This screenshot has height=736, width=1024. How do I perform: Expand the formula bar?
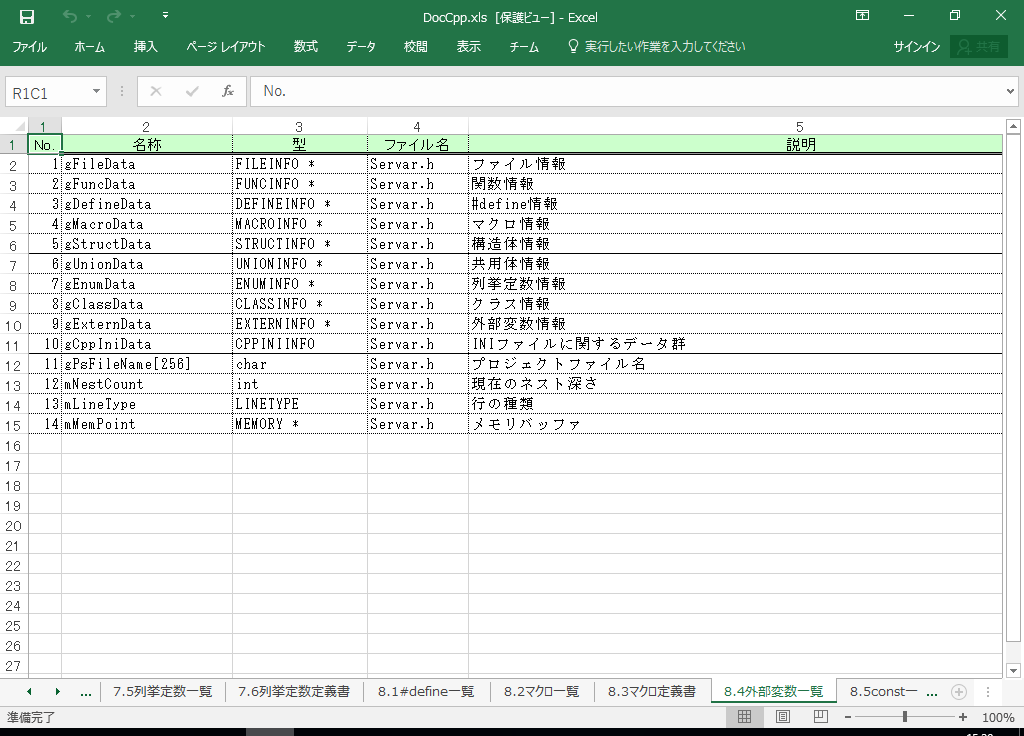(1010, 91)
